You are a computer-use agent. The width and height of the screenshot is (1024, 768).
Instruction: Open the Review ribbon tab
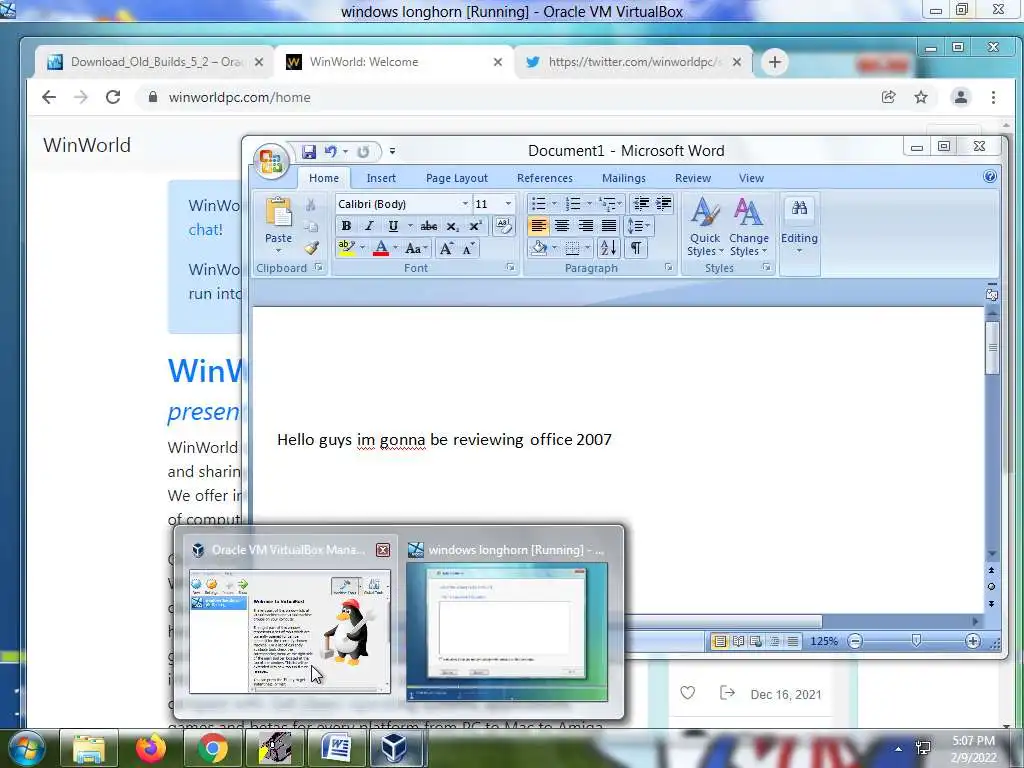693,178
